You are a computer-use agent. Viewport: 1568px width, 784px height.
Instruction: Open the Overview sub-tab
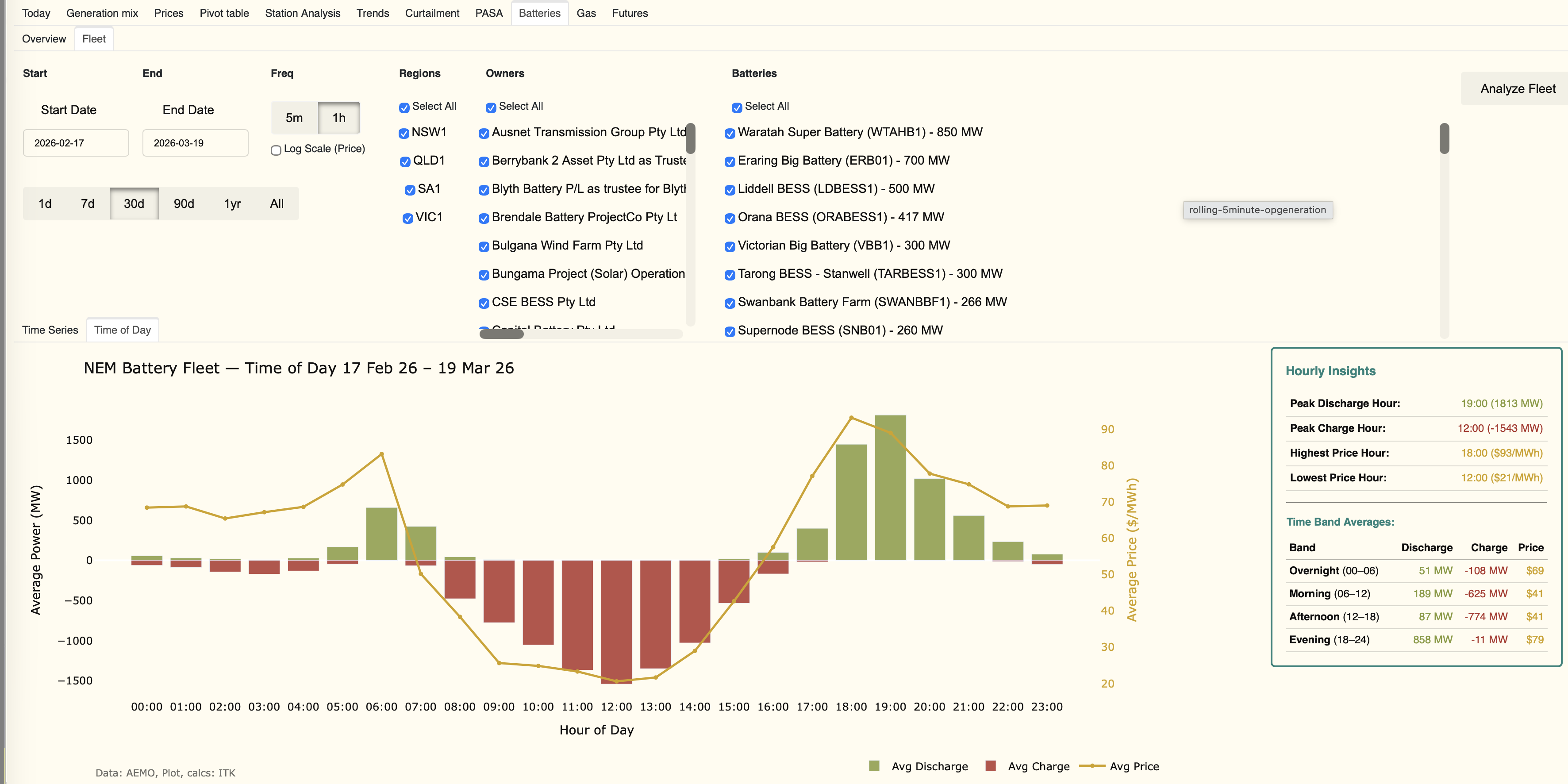pyautogui.click(x=44, y=39)
